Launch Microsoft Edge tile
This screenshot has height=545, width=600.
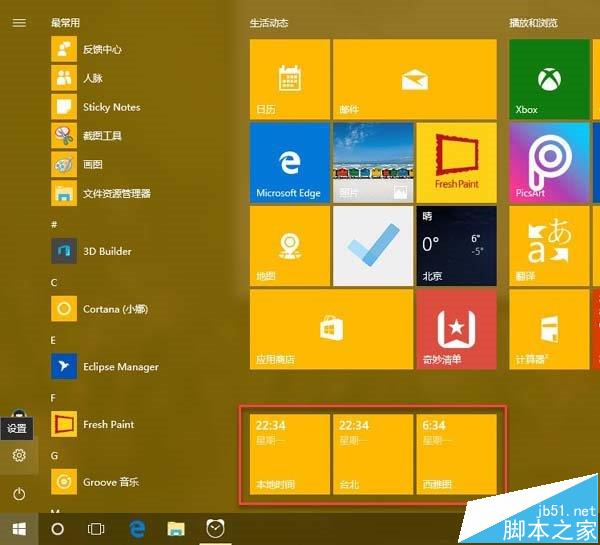290,163
